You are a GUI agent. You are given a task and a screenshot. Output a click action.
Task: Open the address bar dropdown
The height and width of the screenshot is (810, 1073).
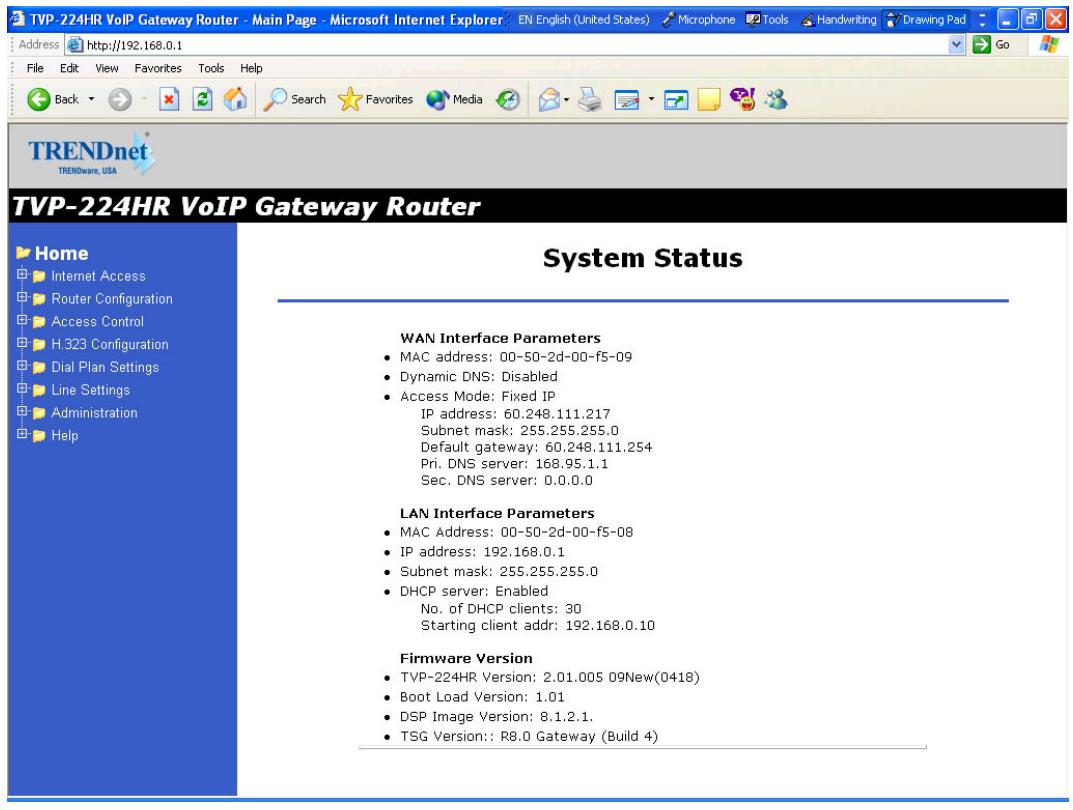[x=957, y=45]
